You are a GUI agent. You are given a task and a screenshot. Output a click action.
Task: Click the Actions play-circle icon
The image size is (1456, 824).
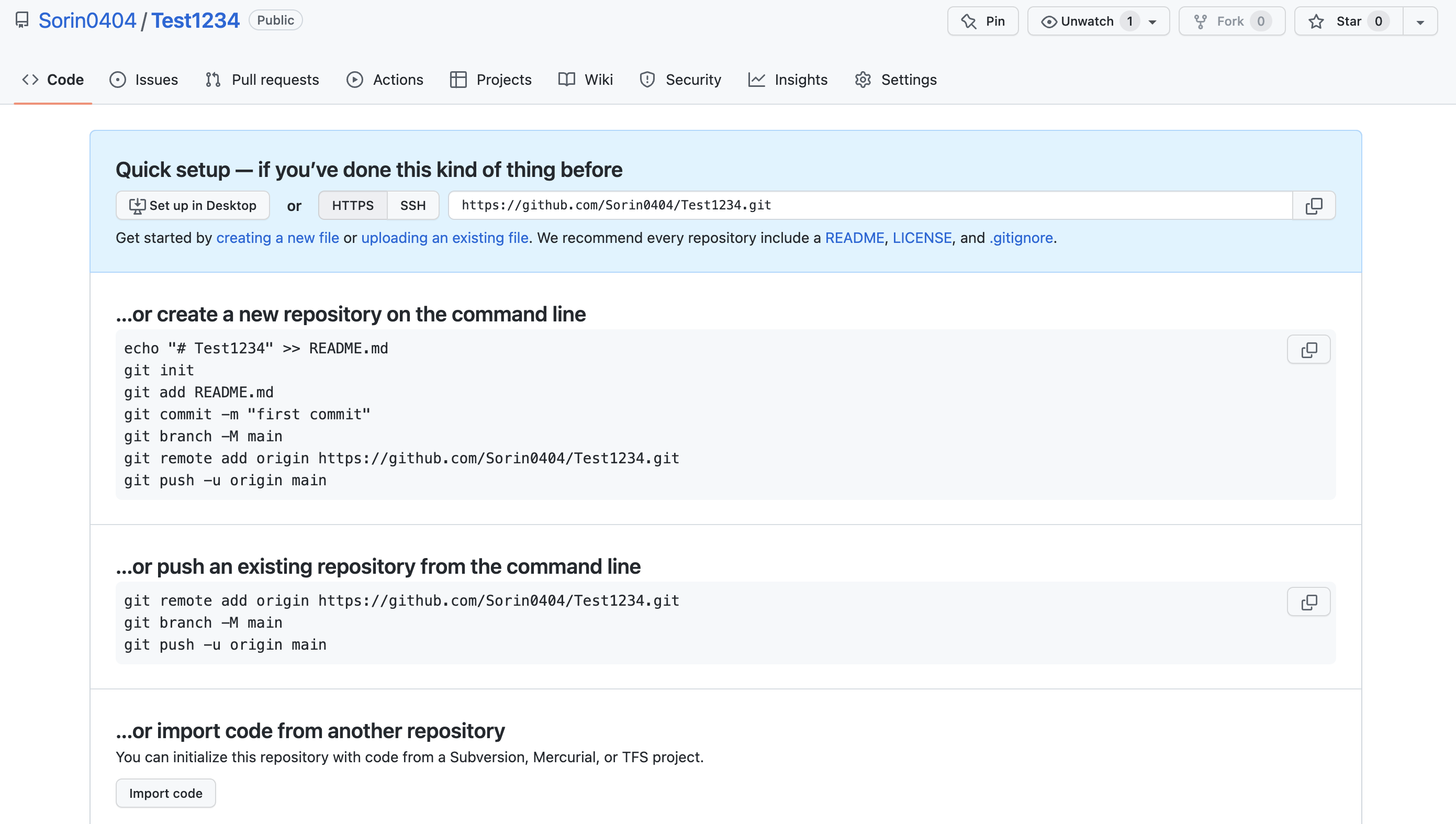pyautogui.click(x=355, y=80)
